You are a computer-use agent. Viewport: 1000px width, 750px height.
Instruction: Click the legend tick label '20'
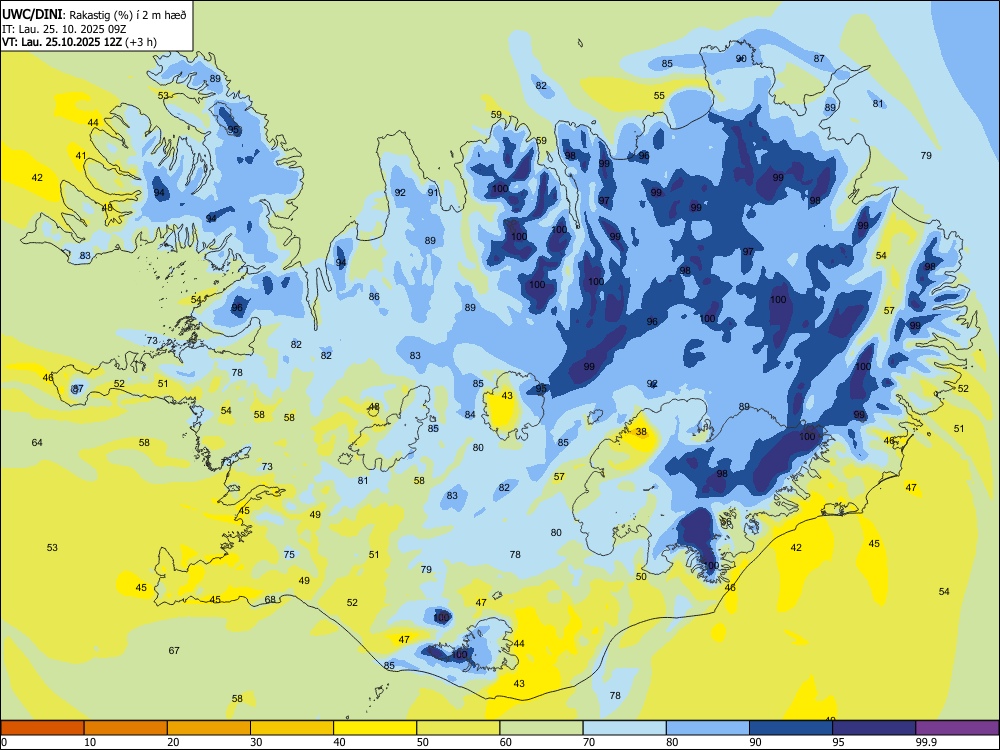(173, 742)
